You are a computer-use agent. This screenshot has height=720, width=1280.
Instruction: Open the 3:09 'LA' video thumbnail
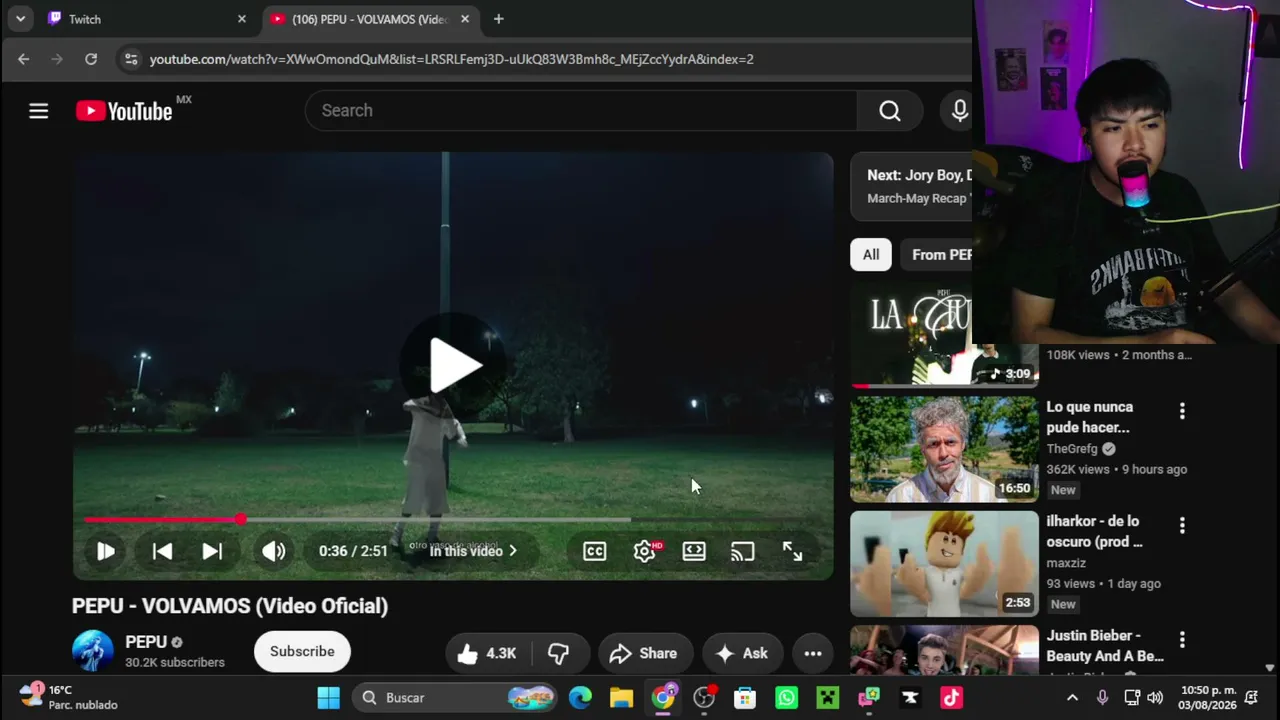coord(944,336)
